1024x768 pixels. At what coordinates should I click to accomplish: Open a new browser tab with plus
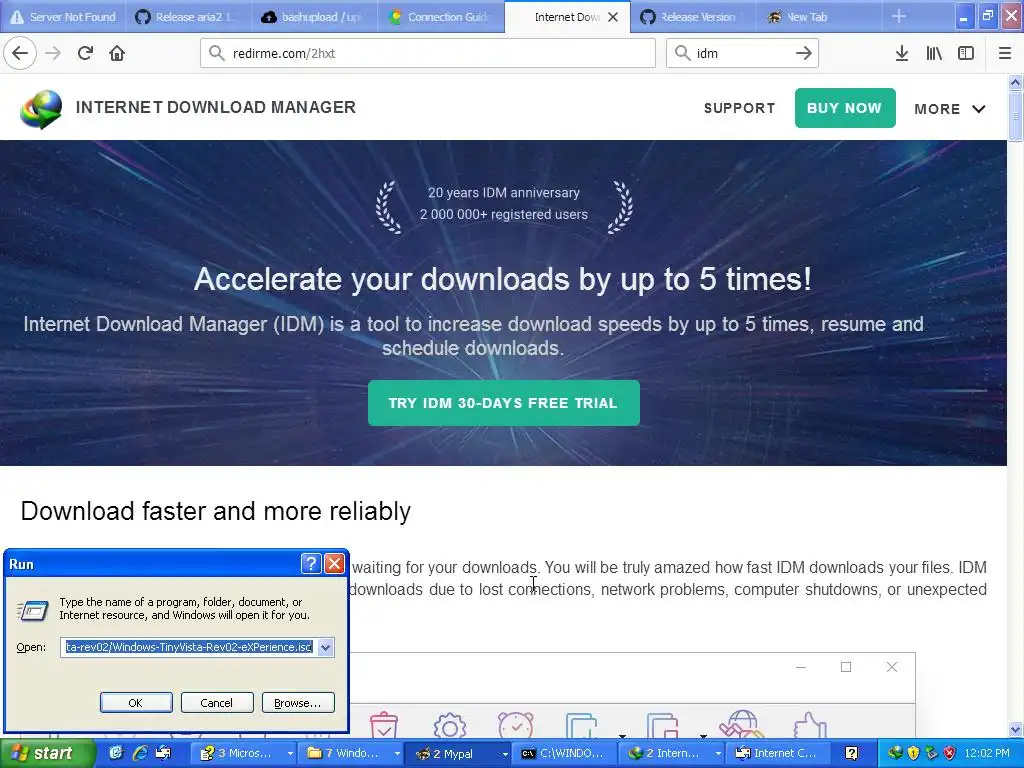click(899, 16)
